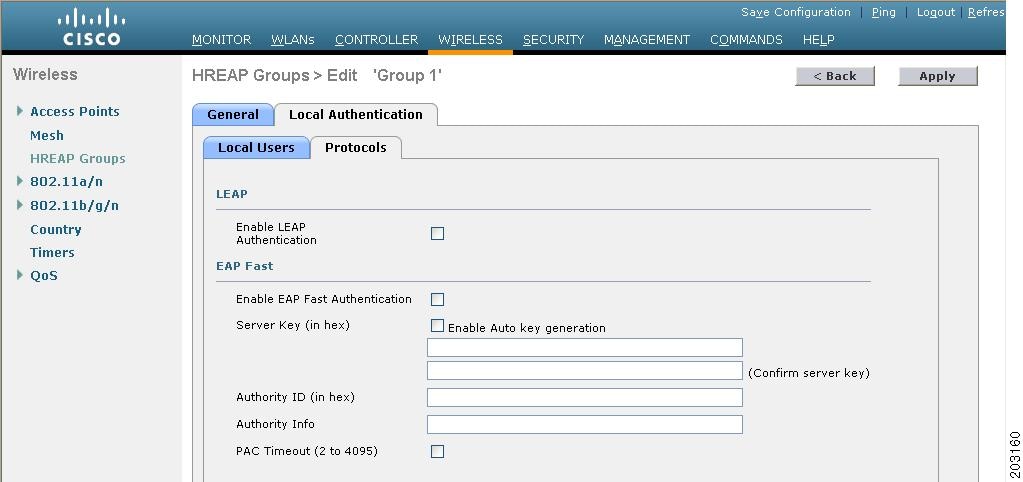This screenshot has width=1023, height=482.
Task: Enable LEAP Authentication checkbox
Action: 437,233
